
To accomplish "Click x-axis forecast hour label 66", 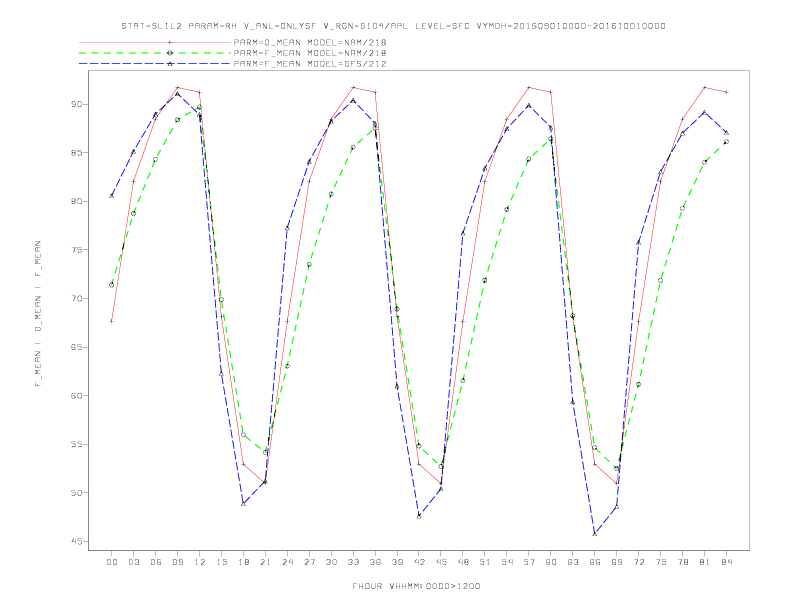I will (x=595, y=562).
